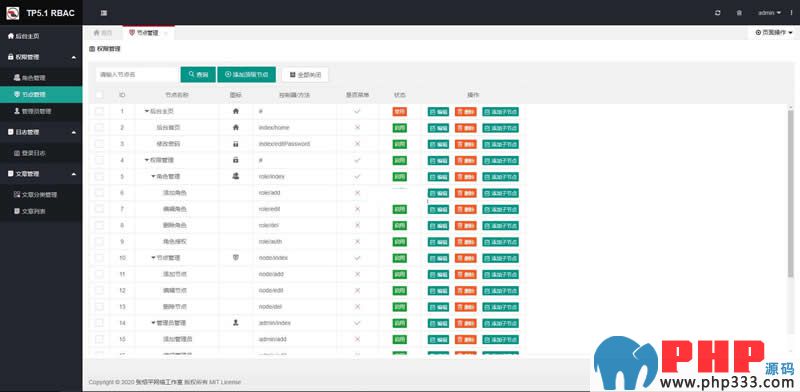
Task: Click the refresh icon in the header
Action: pos(718,13)
